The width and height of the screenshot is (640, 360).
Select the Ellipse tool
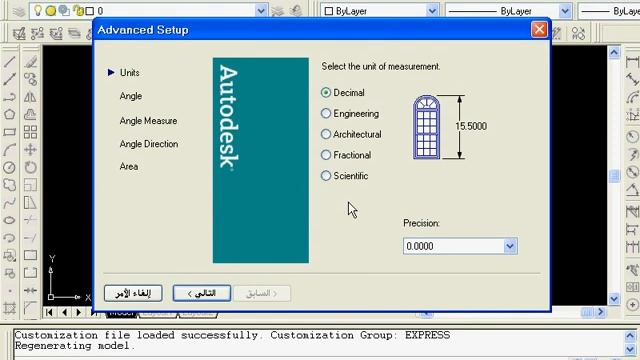coord(10,220)
